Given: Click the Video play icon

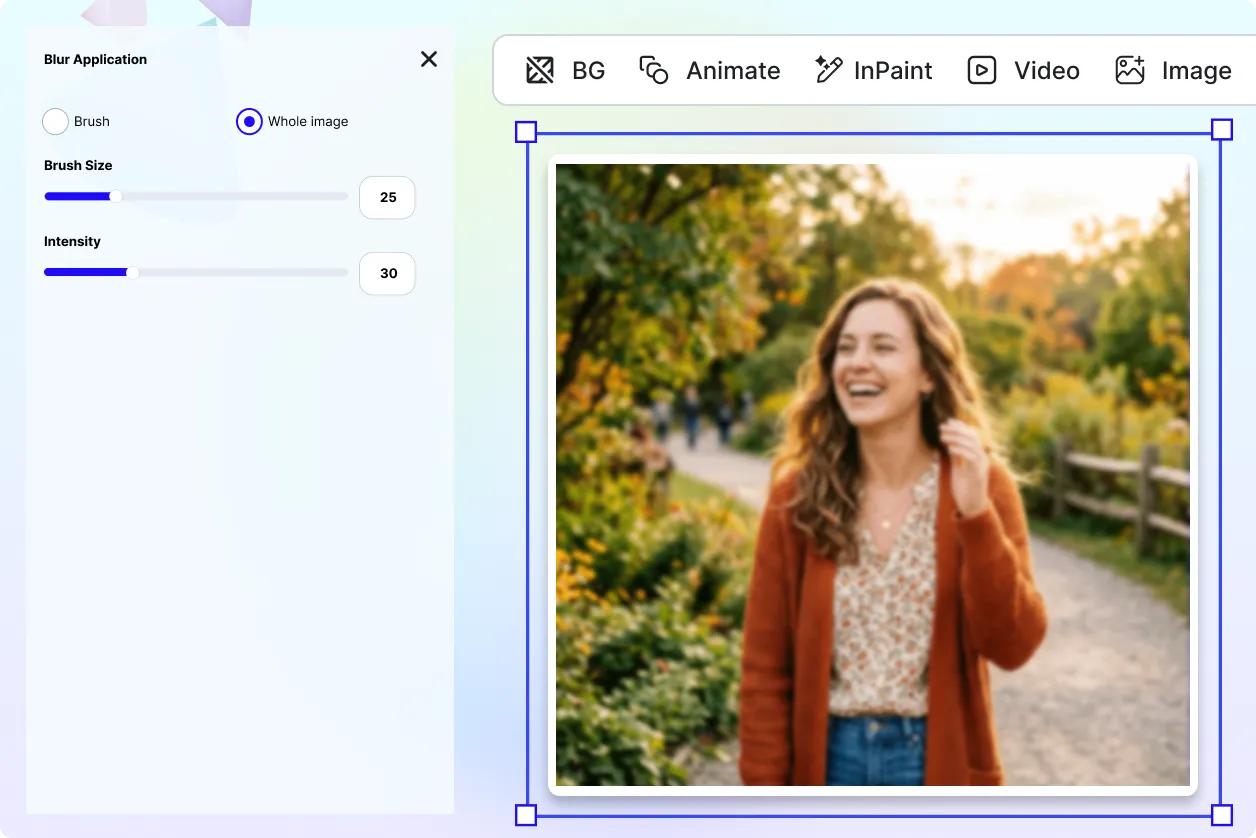Looking at the screenshot, I should tap(982, 71).
